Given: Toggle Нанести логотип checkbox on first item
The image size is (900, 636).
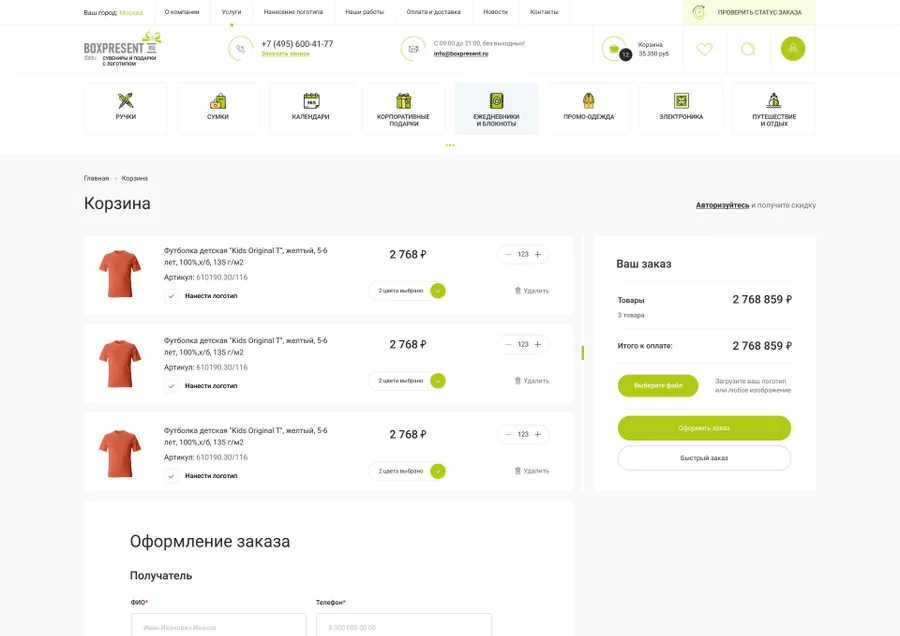Looking at the screenshot, I should [171, 296].
